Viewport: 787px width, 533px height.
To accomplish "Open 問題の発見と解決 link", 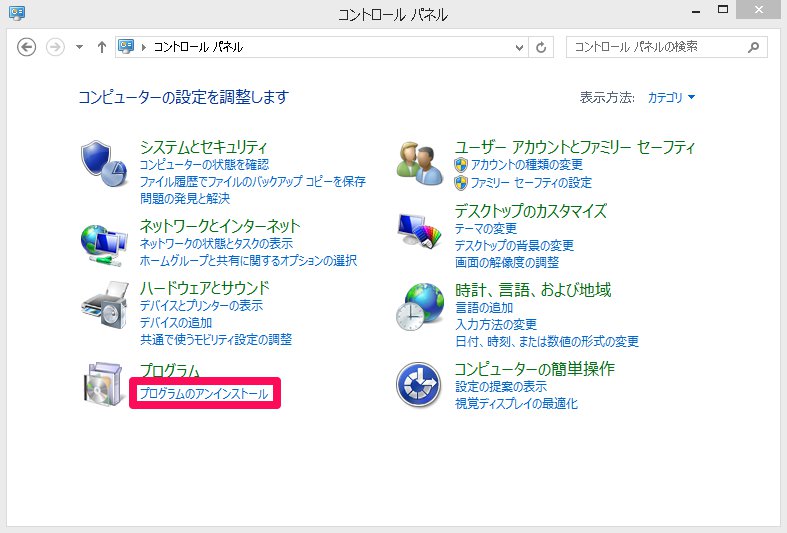I will [x=185, y=199].
